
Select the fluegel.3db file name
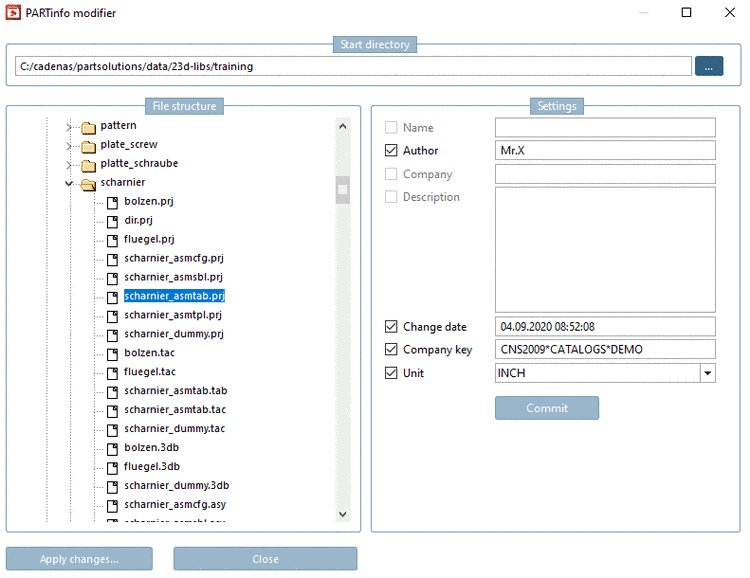(152, 467)
